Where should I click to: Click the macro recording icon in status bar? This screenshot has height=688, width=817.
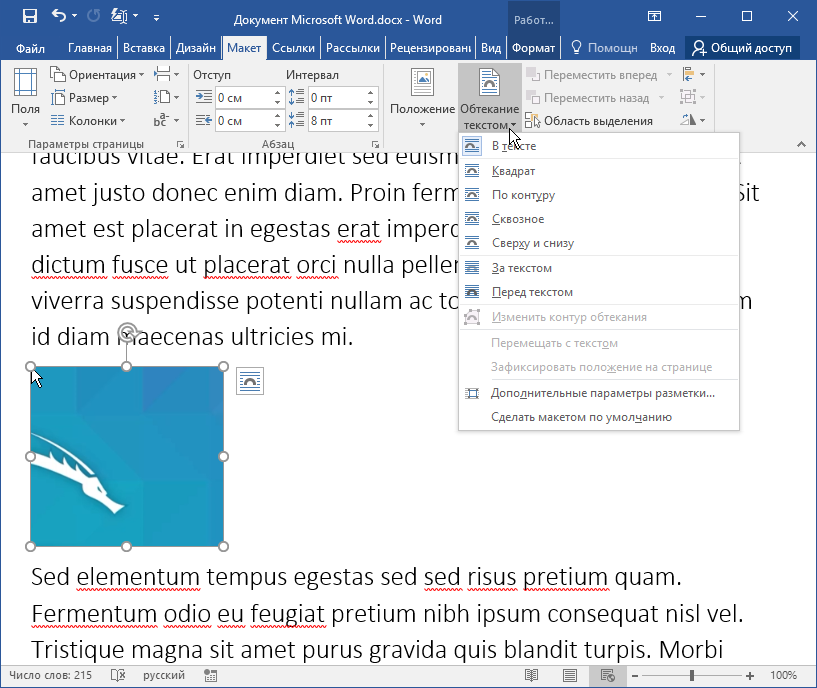pos(210,675)
